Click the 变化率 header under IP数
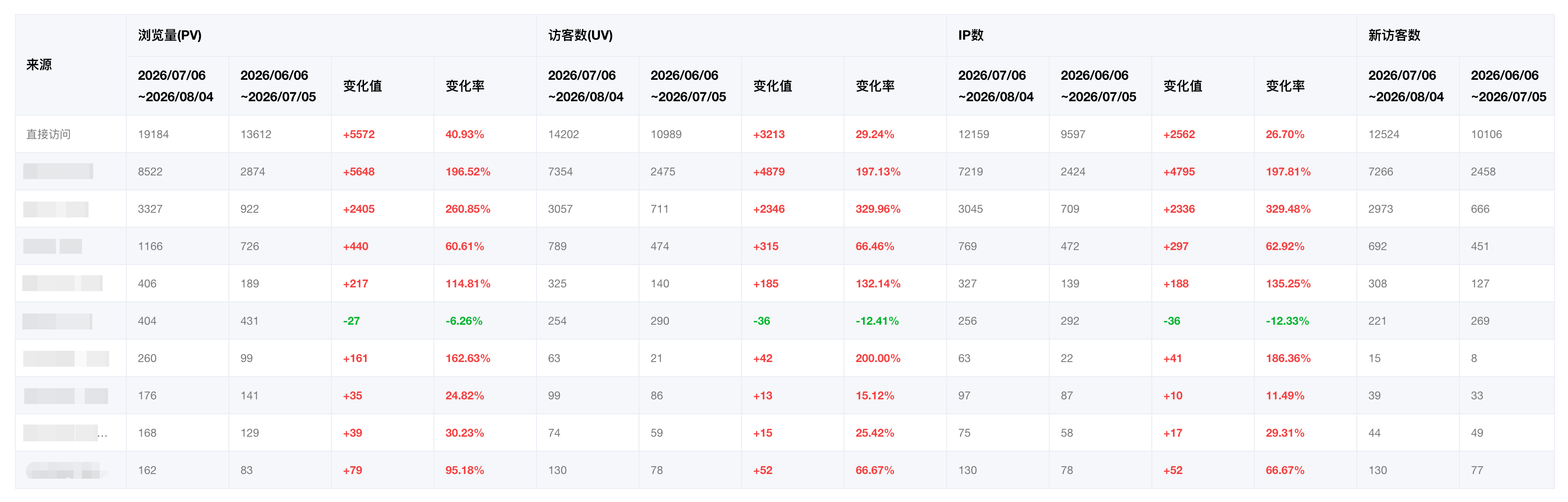The image size is (1568, 502). (1286, 86)
